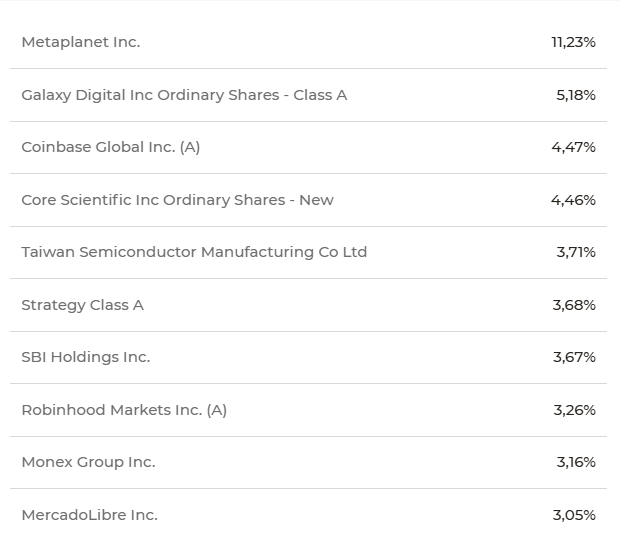Select the SBI Holdings Inc. row
This screenshot has height=547, width=620.
[x=308, y=357]
